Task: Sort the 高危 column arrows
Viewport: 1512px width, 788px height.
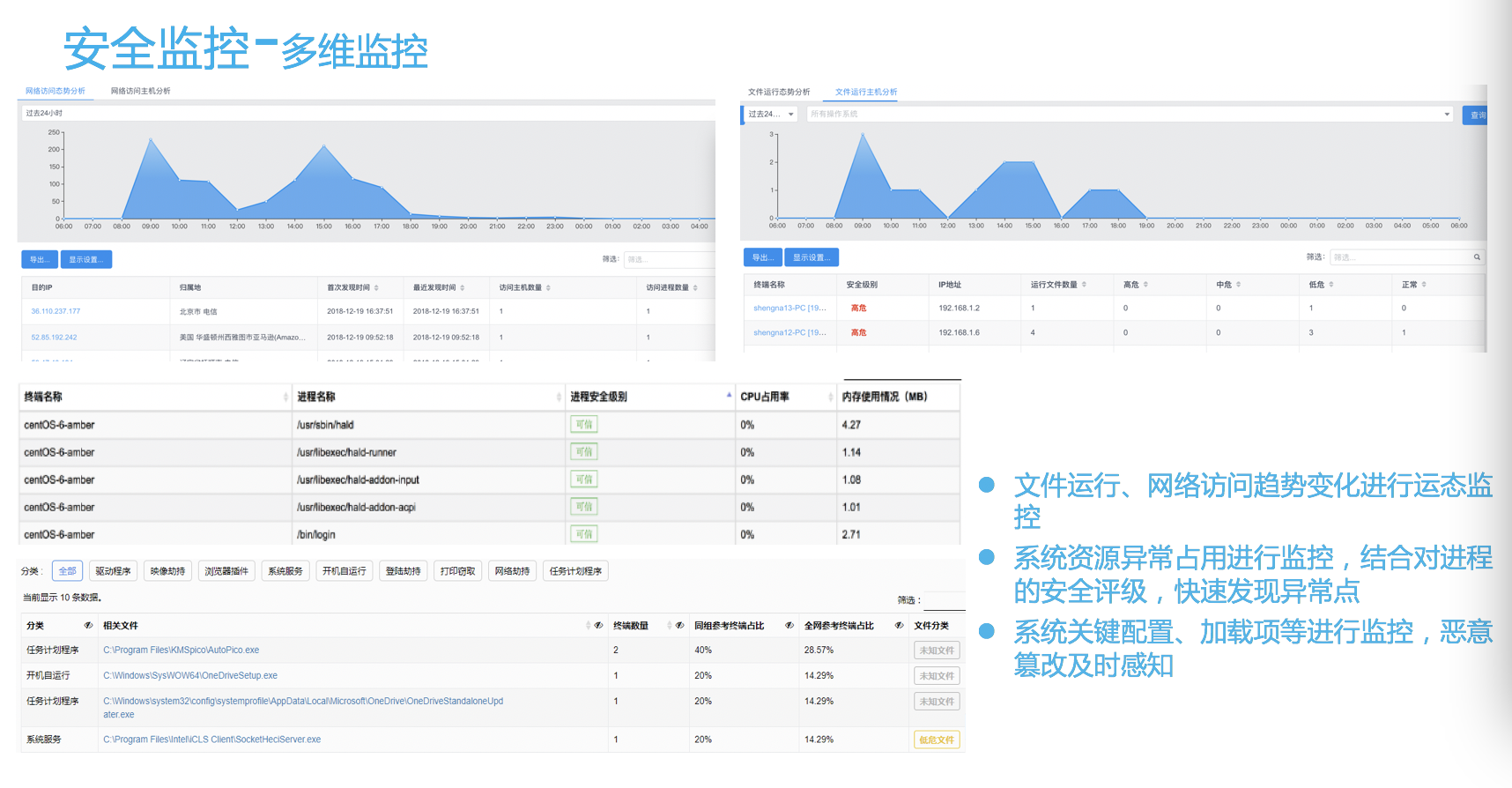Action: [1145, 285]
